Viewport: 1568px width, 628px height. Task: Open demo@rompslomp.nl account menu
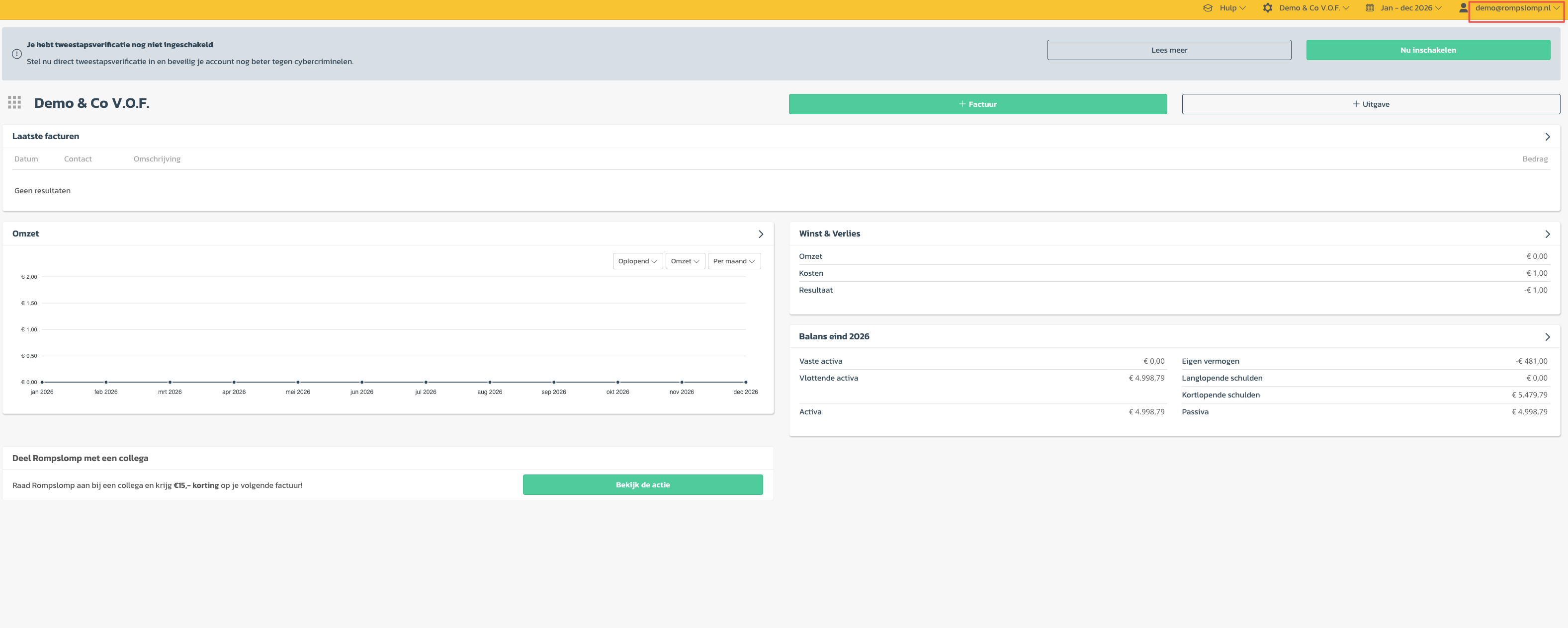(x=1516, y=8)
